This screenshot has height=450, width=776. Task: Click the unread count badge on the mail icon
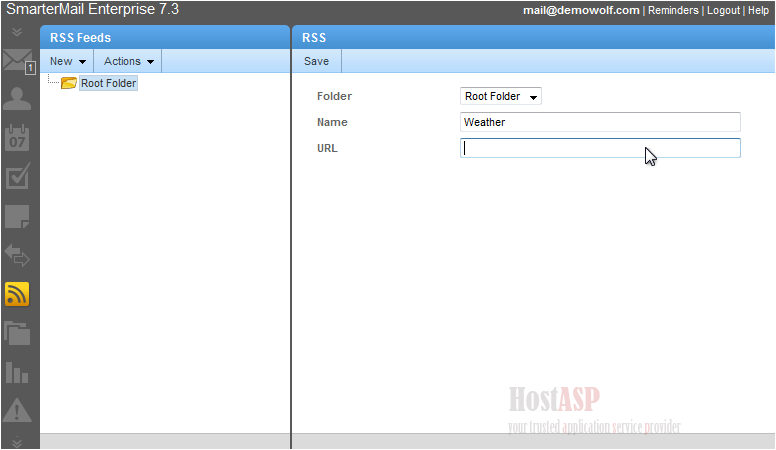pyautogui.click(x=30, y=68)
